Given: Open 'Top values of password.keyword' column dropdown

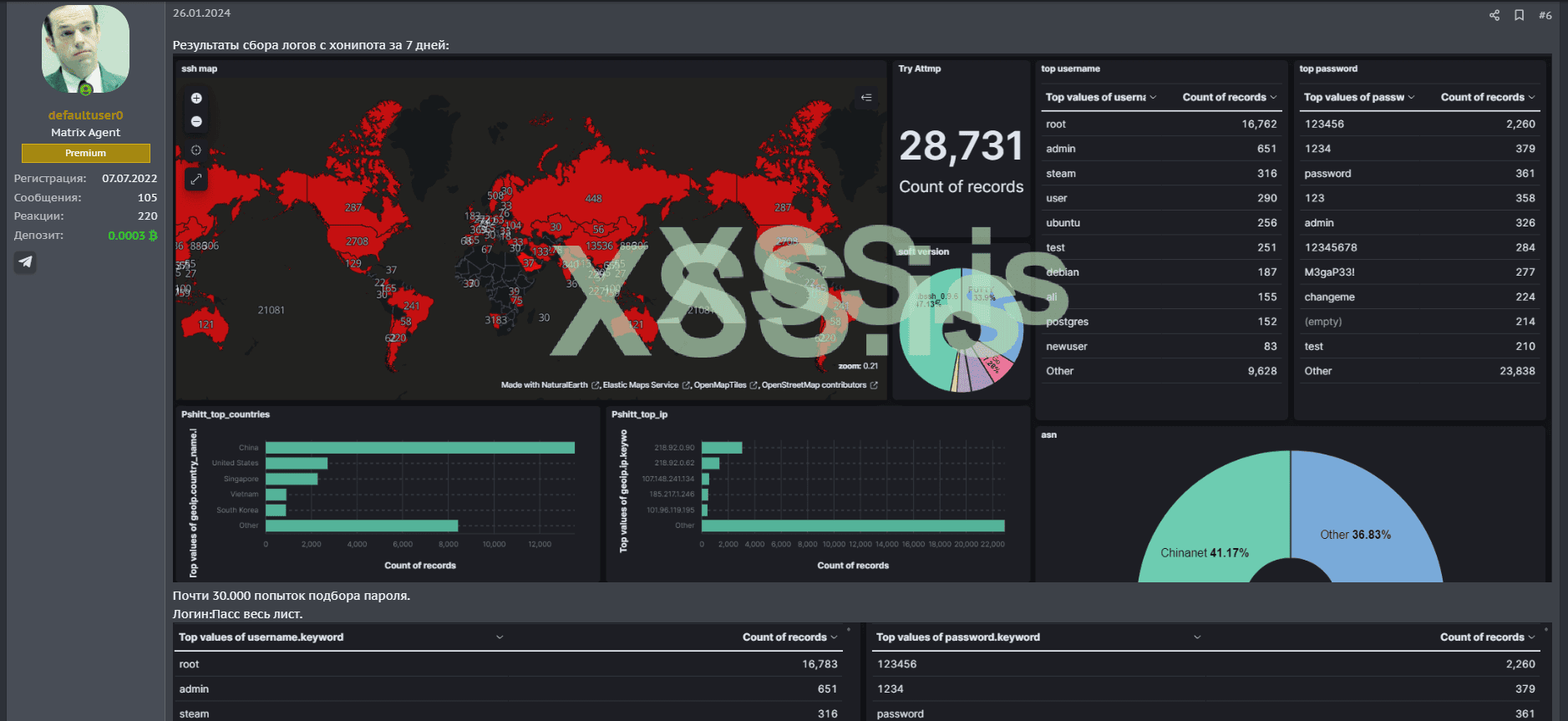Looking at the screenshot, I should tap(1197, 637).
